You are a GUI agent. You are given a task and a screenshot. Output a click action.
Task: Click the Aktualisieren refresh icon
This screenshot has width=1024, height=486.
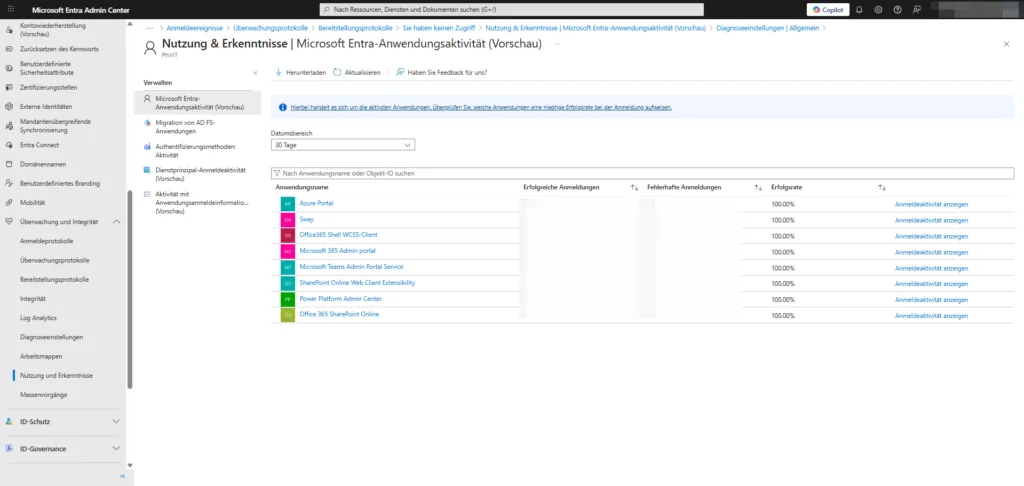[x=338, y=73]
